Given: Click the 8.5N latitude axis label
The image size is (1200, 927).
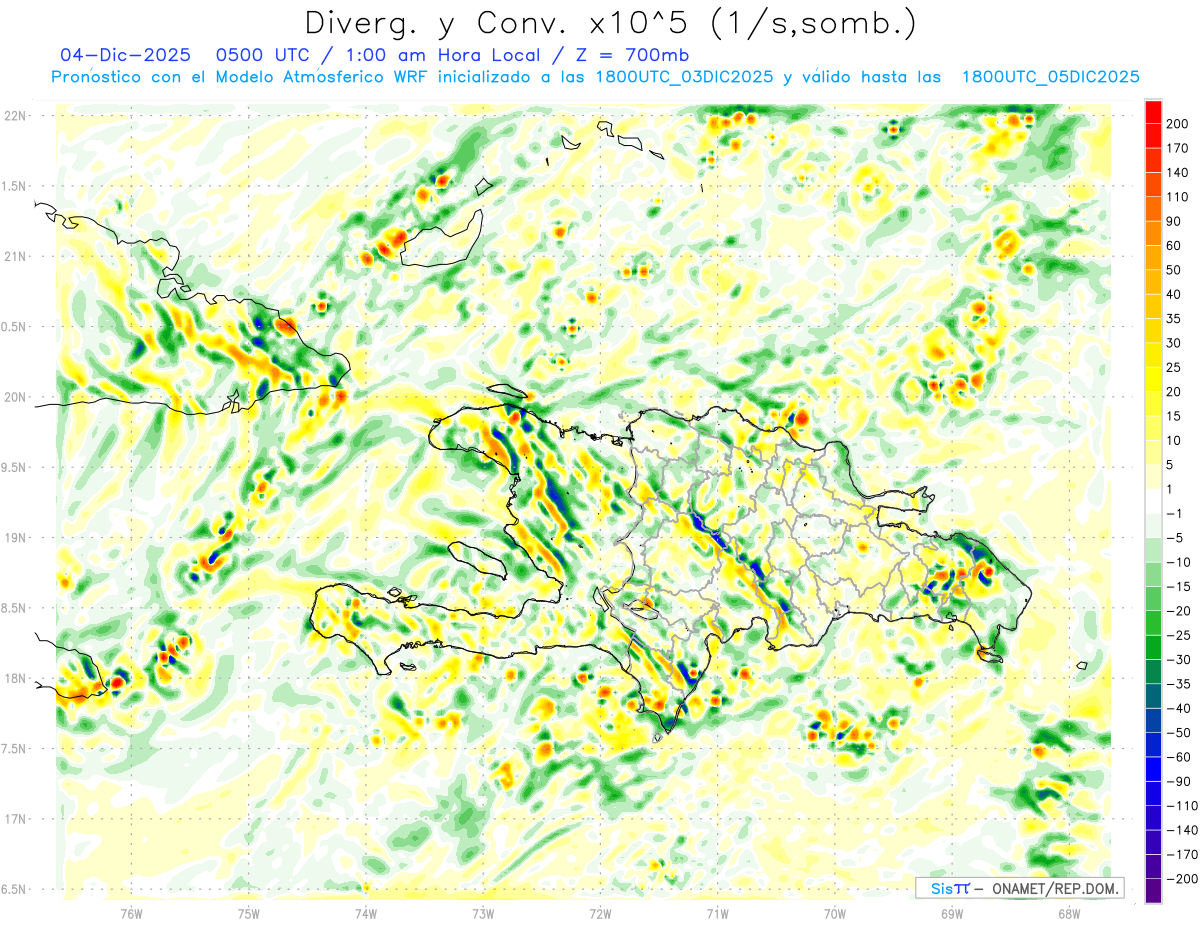Looking at the screenshot, I should [x=14, y=608].
